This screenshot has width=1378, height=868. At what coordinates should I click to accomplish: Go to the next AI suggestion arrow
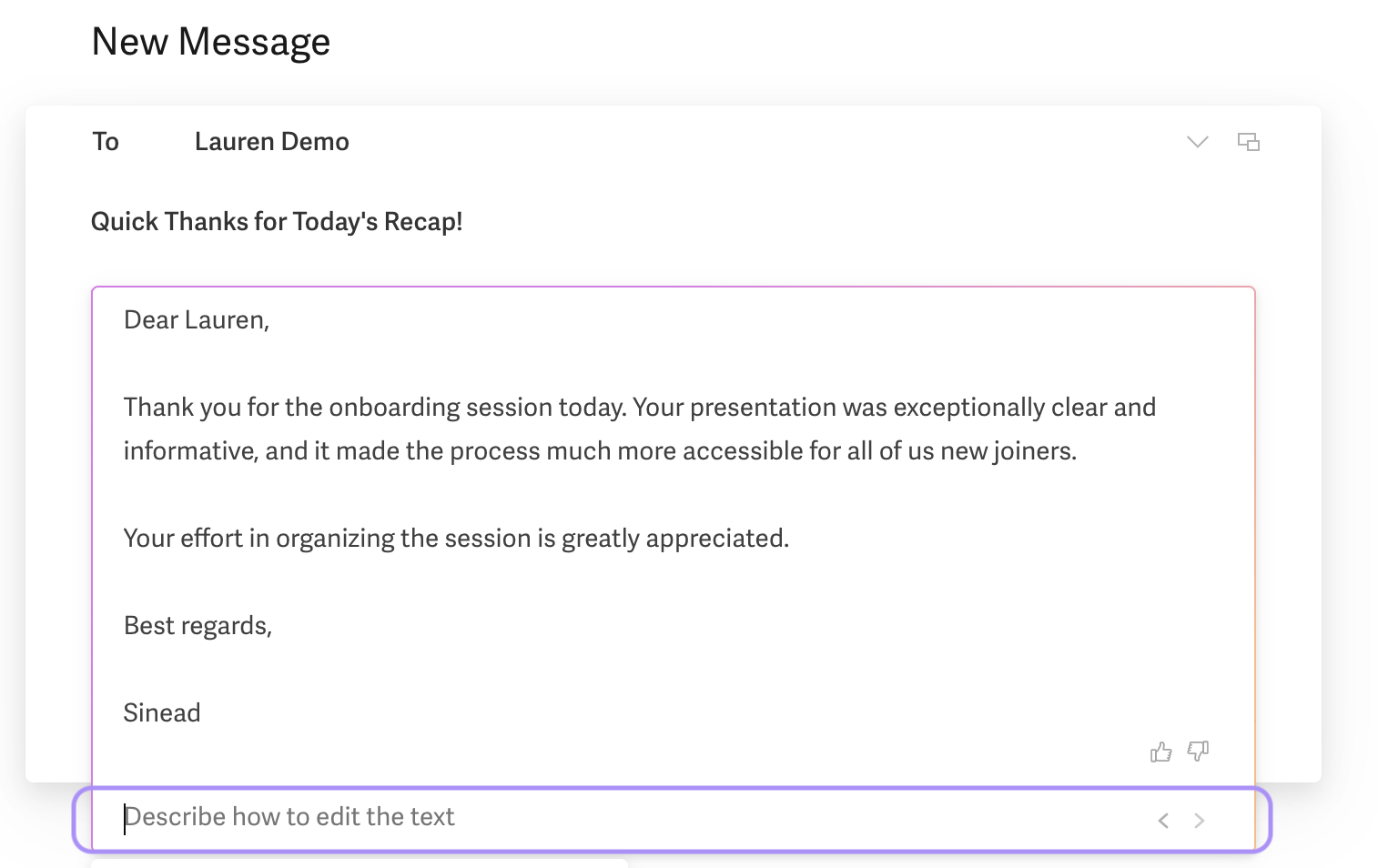coord(1200,821)
